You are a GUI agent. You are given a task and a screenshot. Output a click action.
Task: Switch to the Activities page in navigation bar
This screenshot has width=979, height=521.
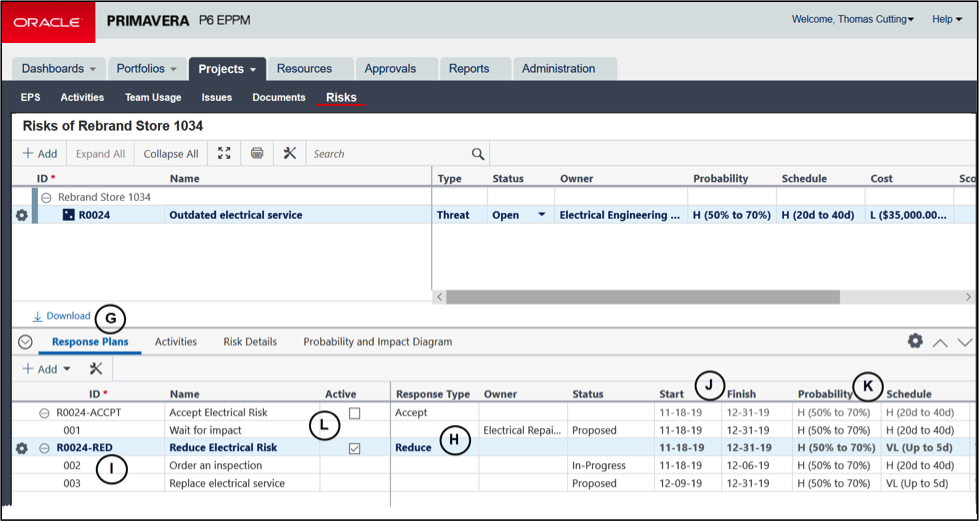82,97
